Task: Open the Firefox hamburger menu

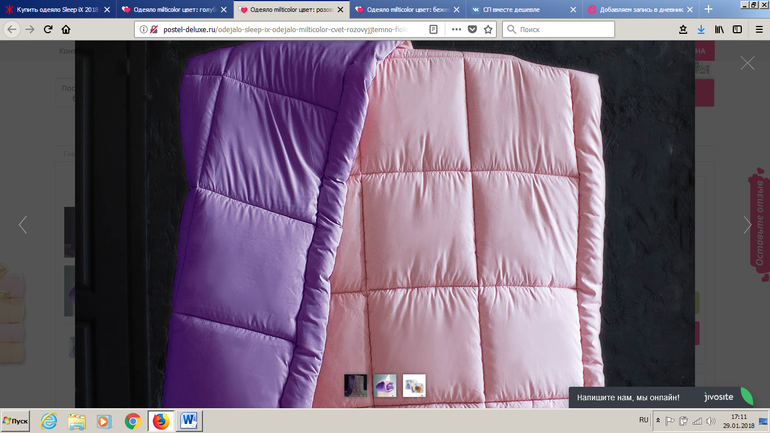Action: tap(757, 29)
